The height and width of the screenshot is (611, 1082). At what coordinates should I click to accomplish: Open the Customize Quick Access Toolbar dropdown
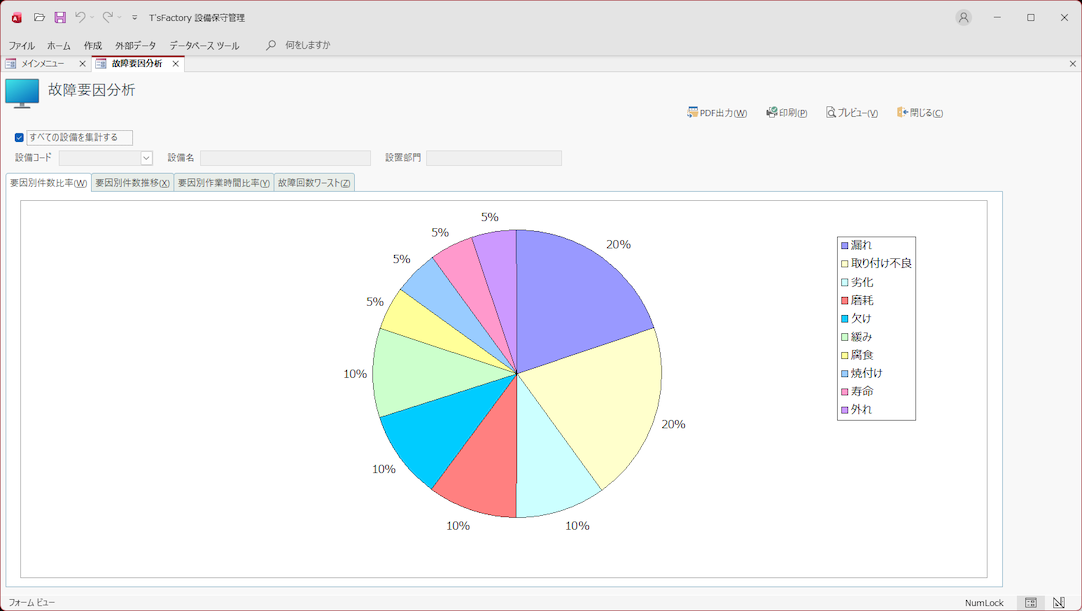click(135, 18)
